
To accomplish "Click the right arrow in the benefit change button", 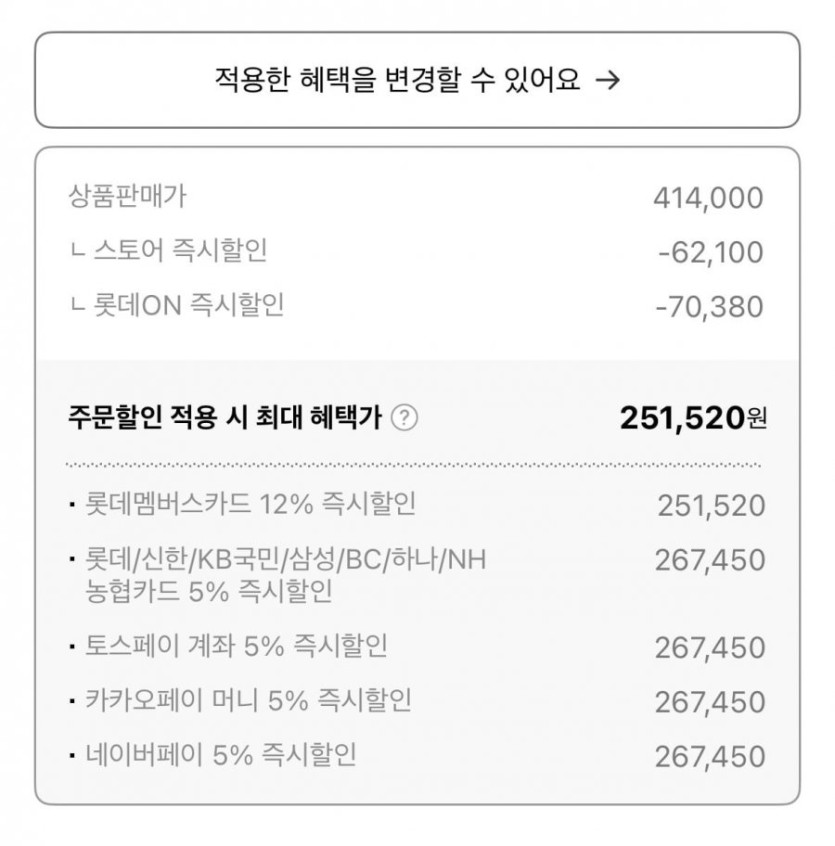I will [607, 81].
